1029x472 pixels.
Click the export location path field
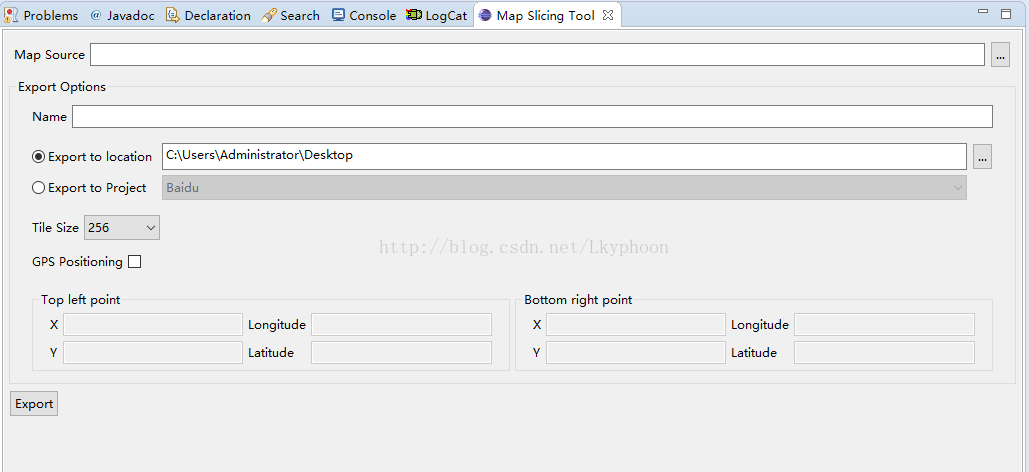564,156
